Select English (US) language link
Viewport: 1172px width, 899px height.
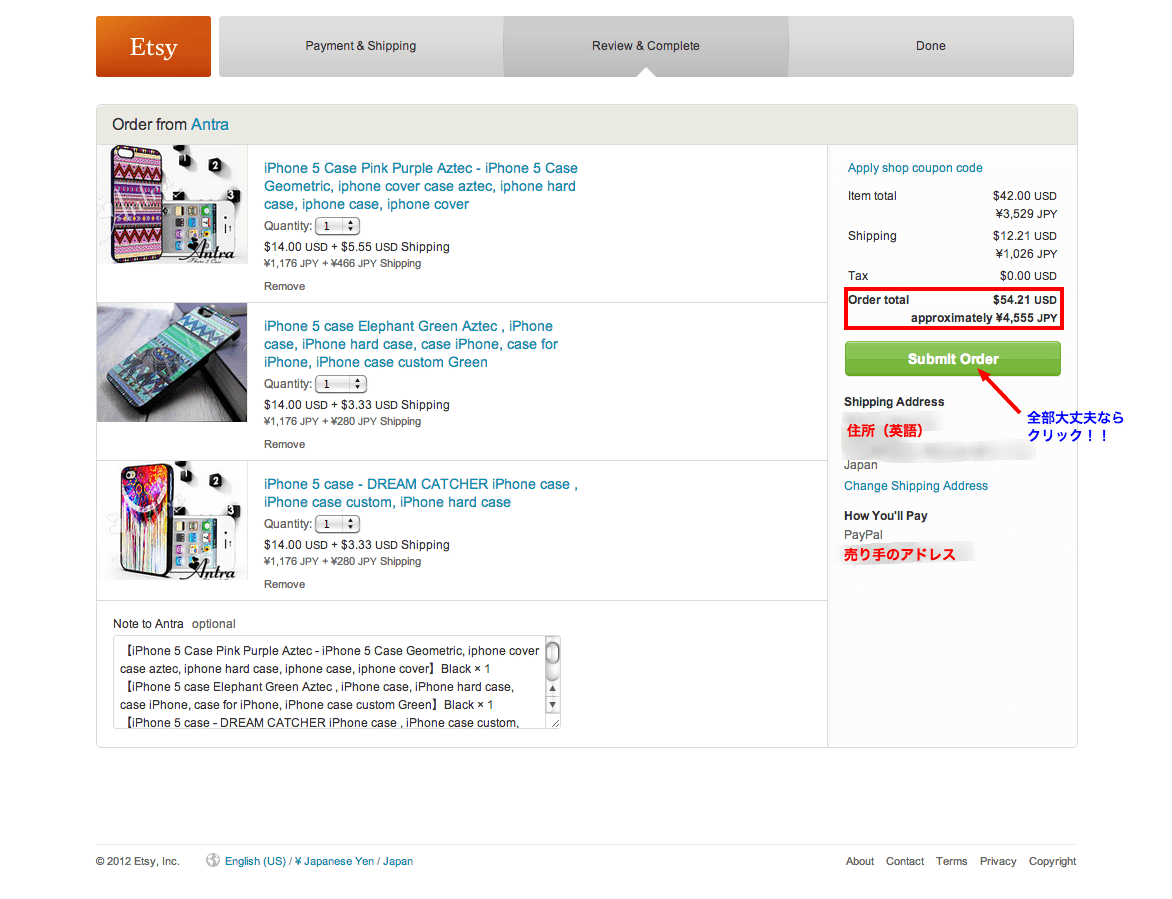click(255, 861)
